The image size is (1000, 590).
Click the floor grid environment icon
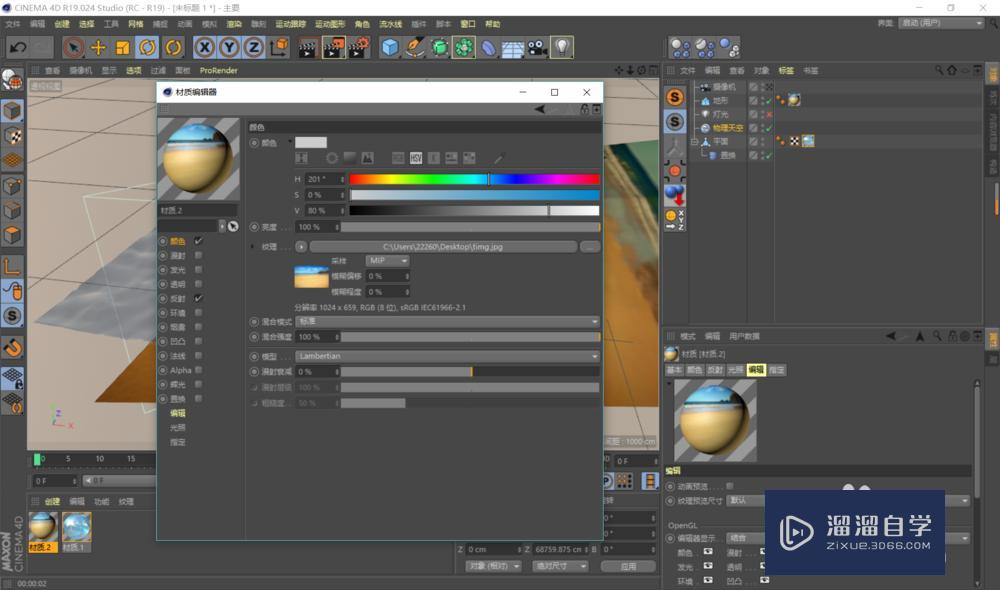pyautogui.click(x=513, y=48)
